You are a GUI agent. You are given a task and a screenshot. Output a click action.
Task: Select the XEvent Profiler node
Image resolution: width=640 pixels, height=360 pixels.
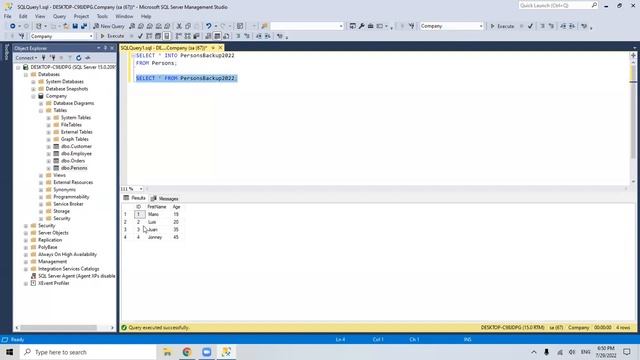coord(53,283)
